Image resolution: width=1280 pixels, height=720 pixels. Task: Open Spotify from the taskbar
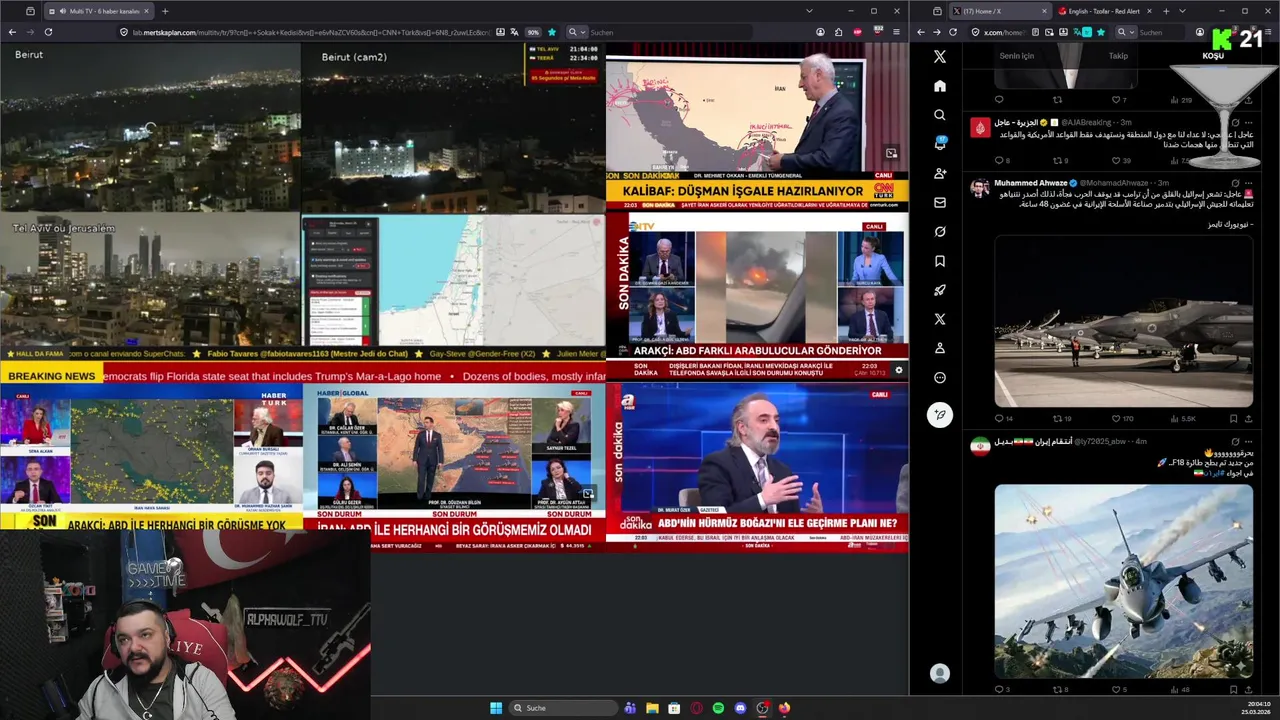(x=718, y=708)
